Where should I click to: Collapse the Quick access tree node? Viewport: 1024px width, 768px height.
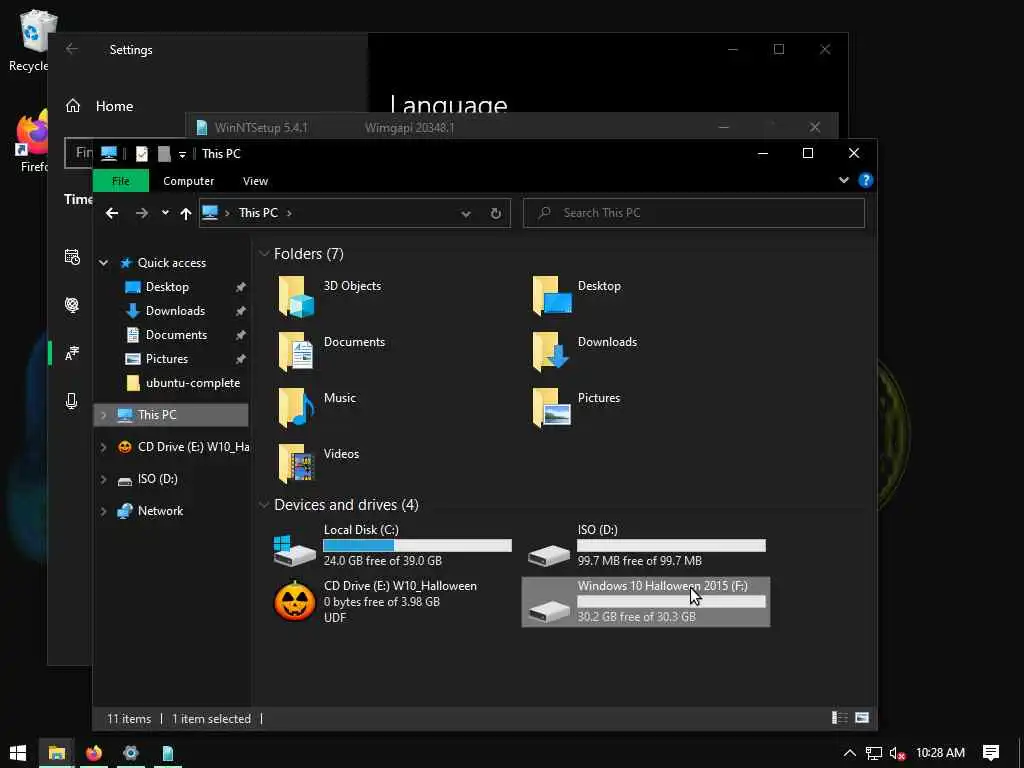pos(103,263)
